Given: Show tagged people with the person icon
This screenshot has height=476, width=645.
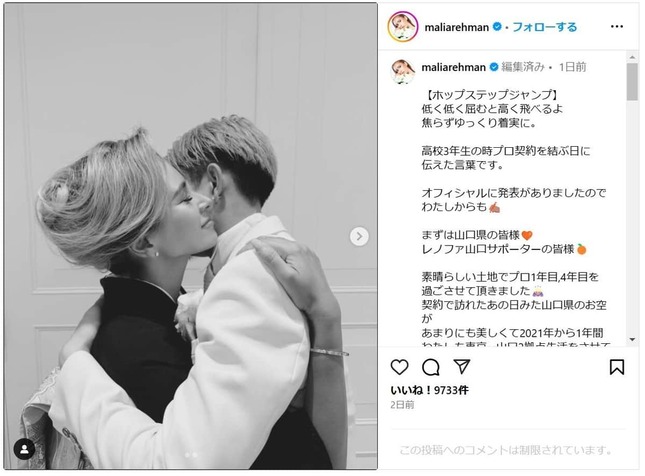Looking at the screenshot, I should 24,449.
